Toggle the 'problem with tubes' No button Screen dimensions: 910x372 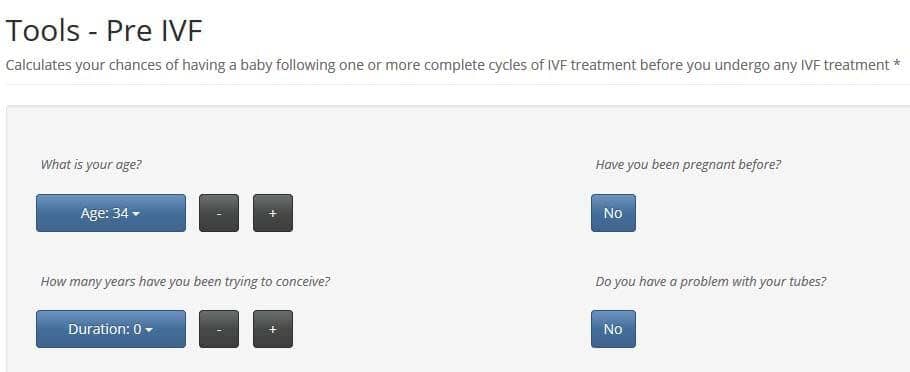(x=613, y=329)
